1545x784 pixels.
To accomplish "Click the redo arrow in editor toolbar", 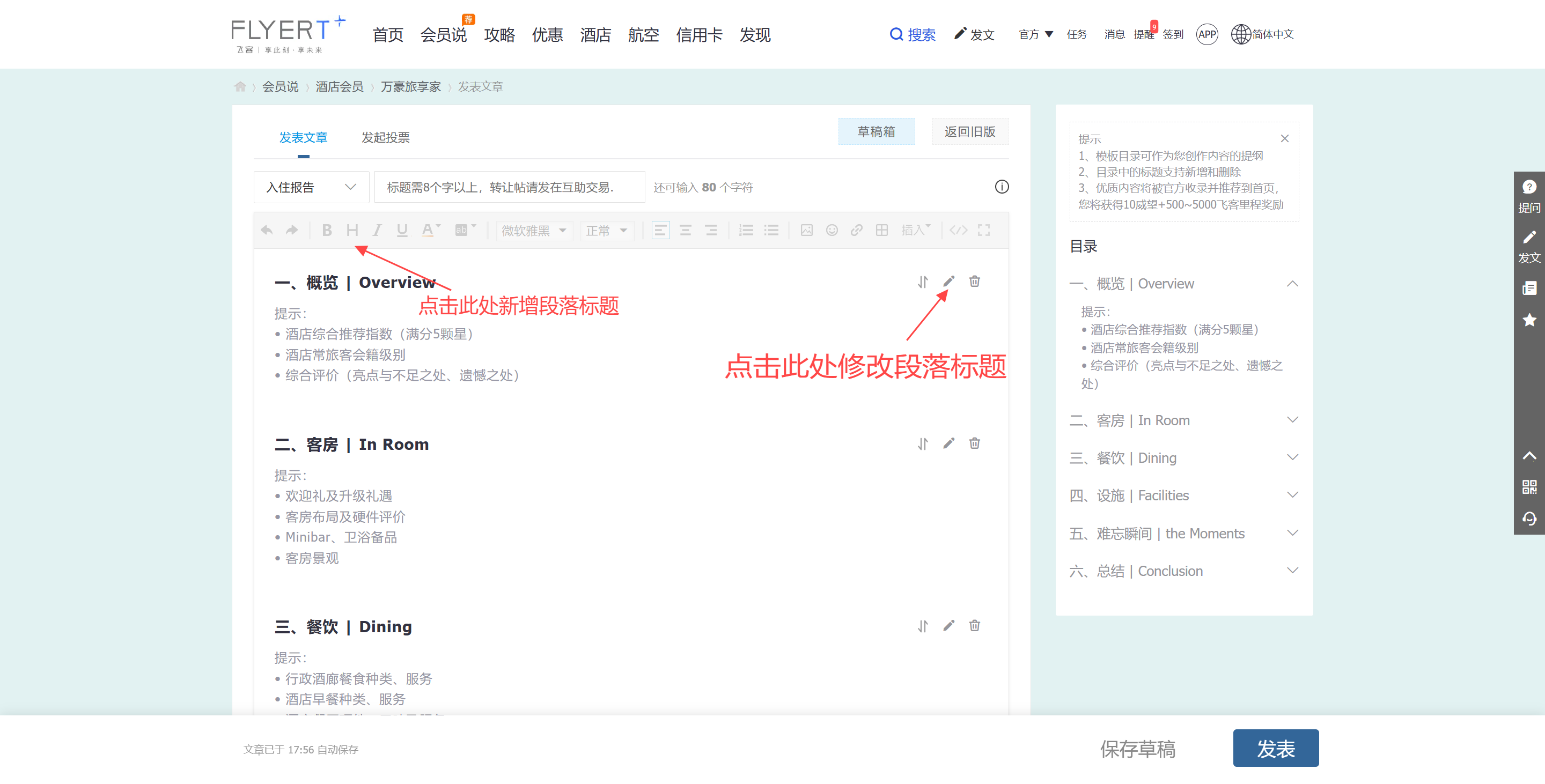I will pos(292,230).
